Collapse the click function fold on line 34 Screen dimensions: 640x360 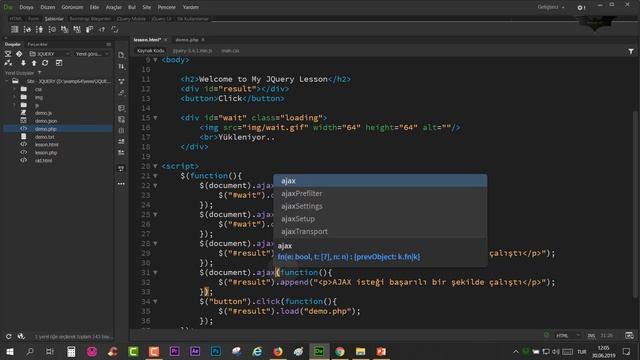(155, 302)
